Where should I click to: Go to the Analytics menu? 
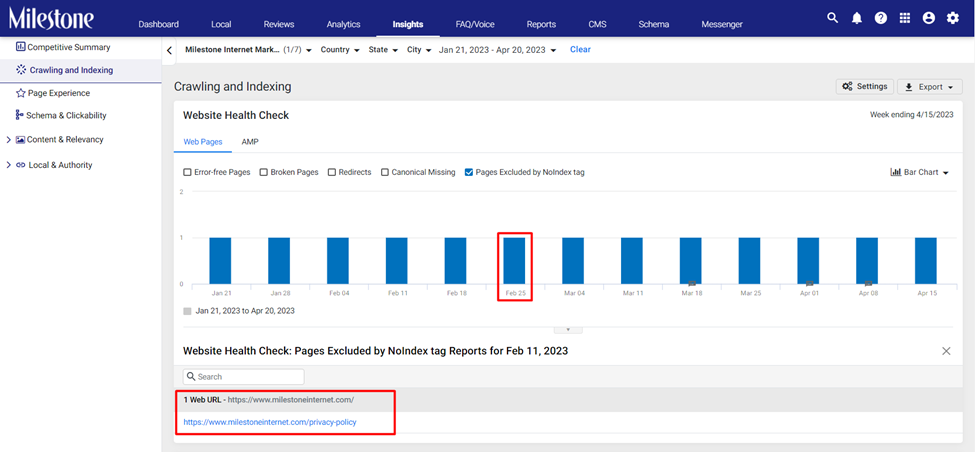point(343,24)
